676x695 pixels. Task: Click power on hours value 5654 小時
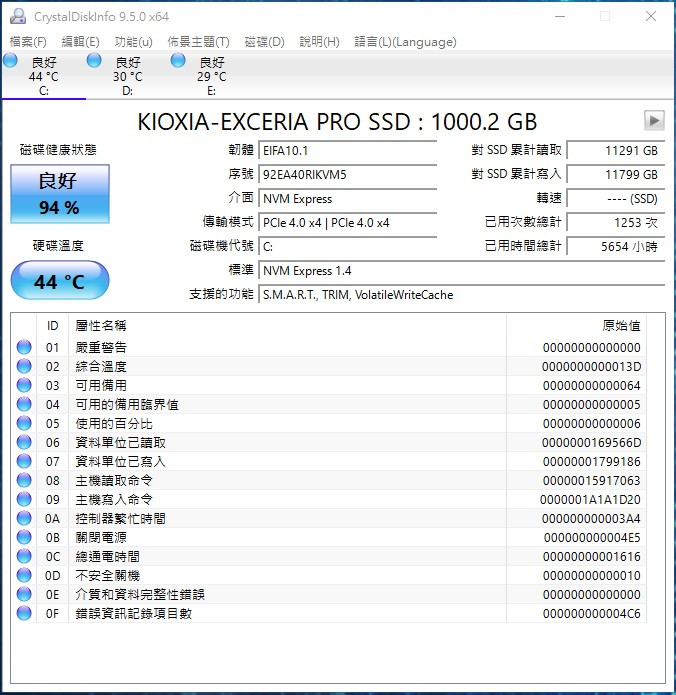[616, 246]
